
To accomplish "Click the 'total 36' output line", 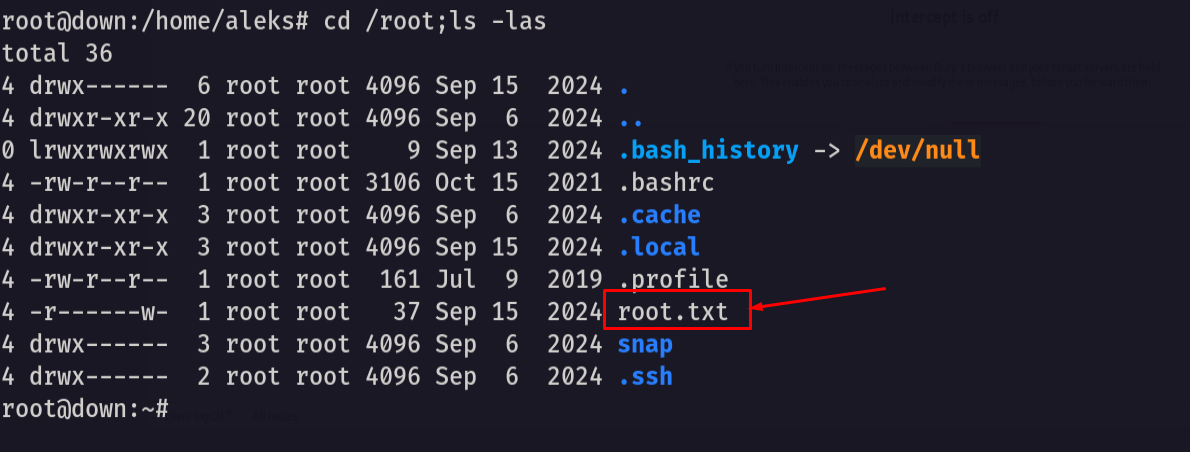I will coord(57,54).
